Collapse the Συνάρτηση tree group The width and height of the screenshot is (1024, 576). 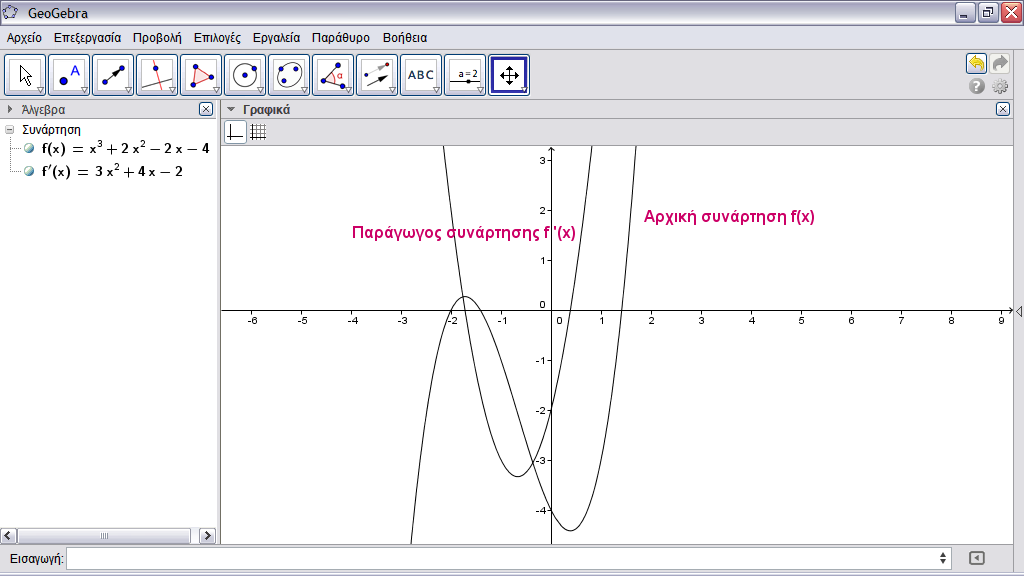click(x=10, y=129)
